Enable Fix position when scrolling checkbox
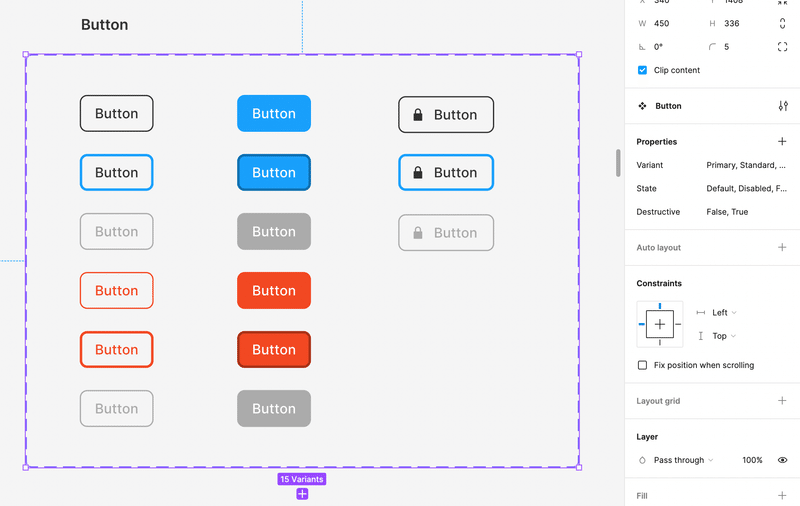This screenshot has height=506, width=800. (642, 365)
